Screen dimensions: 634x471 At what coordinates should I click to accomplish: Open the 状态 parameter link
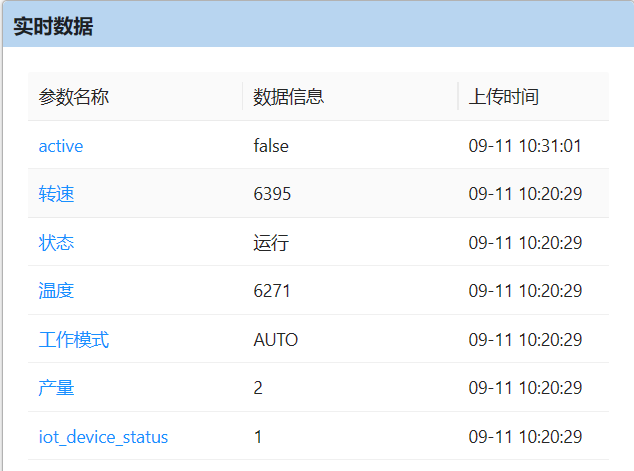(56, 243)
